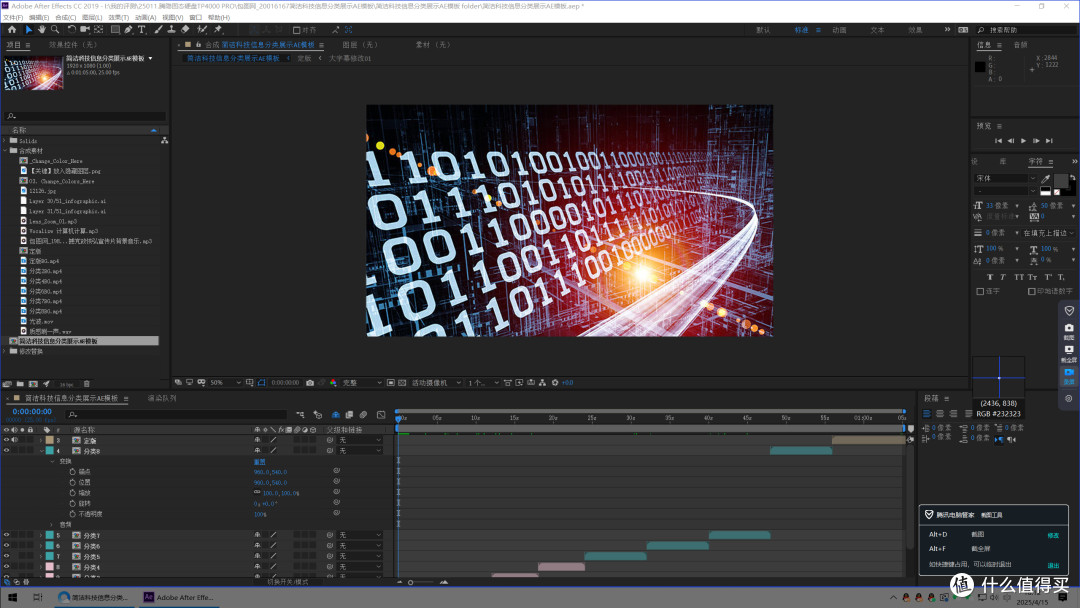
Task: Select the Puppet Pin tool
Action: tap(218, 30)
